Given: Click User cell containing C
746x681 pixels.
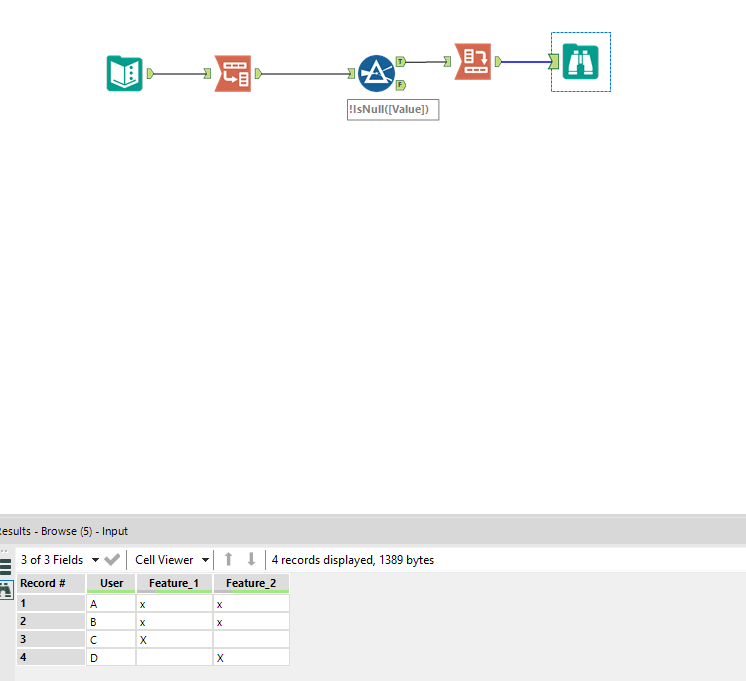Looking at the screenshot, I should coord(111,639).
